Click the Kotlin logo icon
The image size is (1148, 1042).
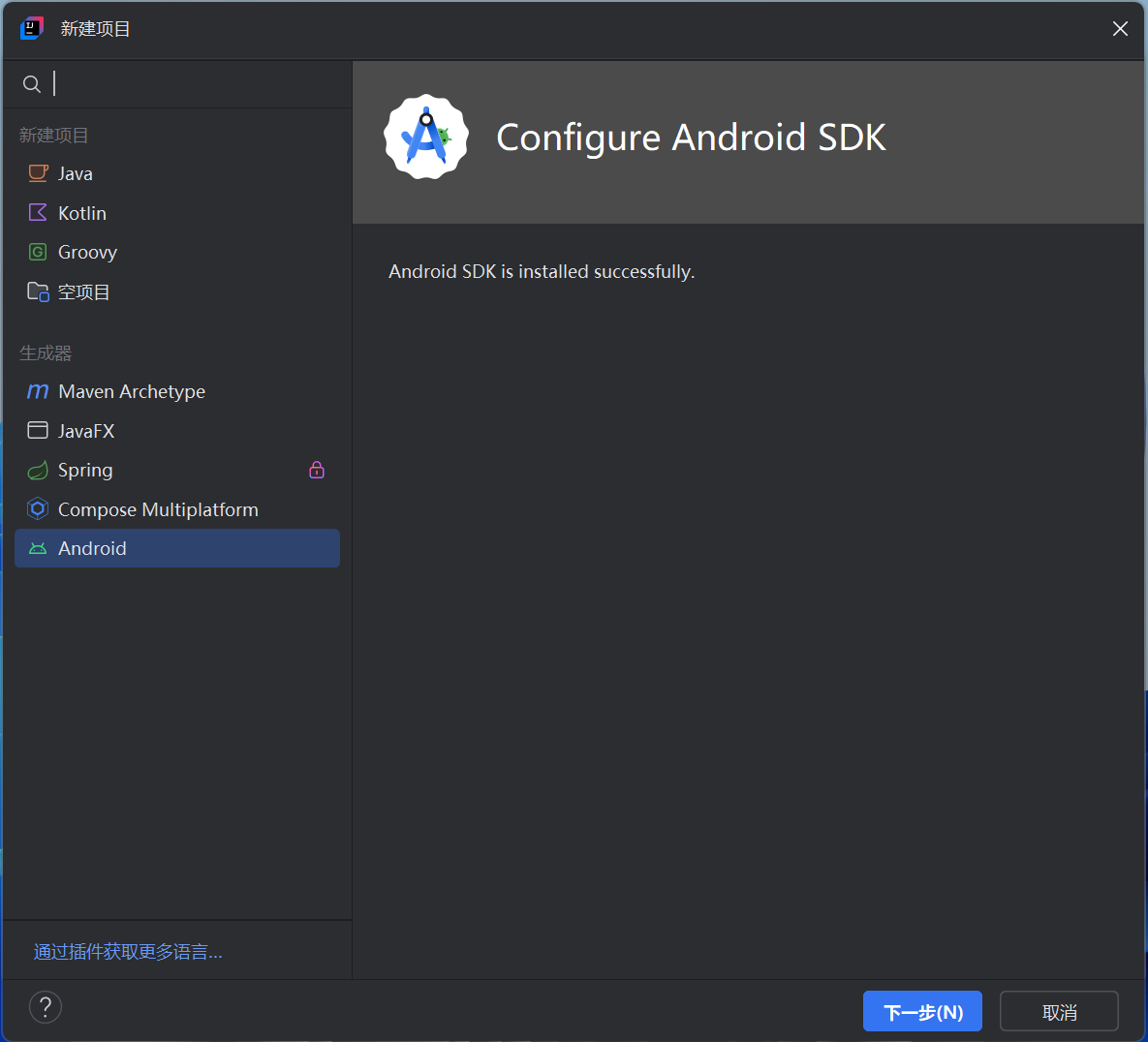coord(38,212)
